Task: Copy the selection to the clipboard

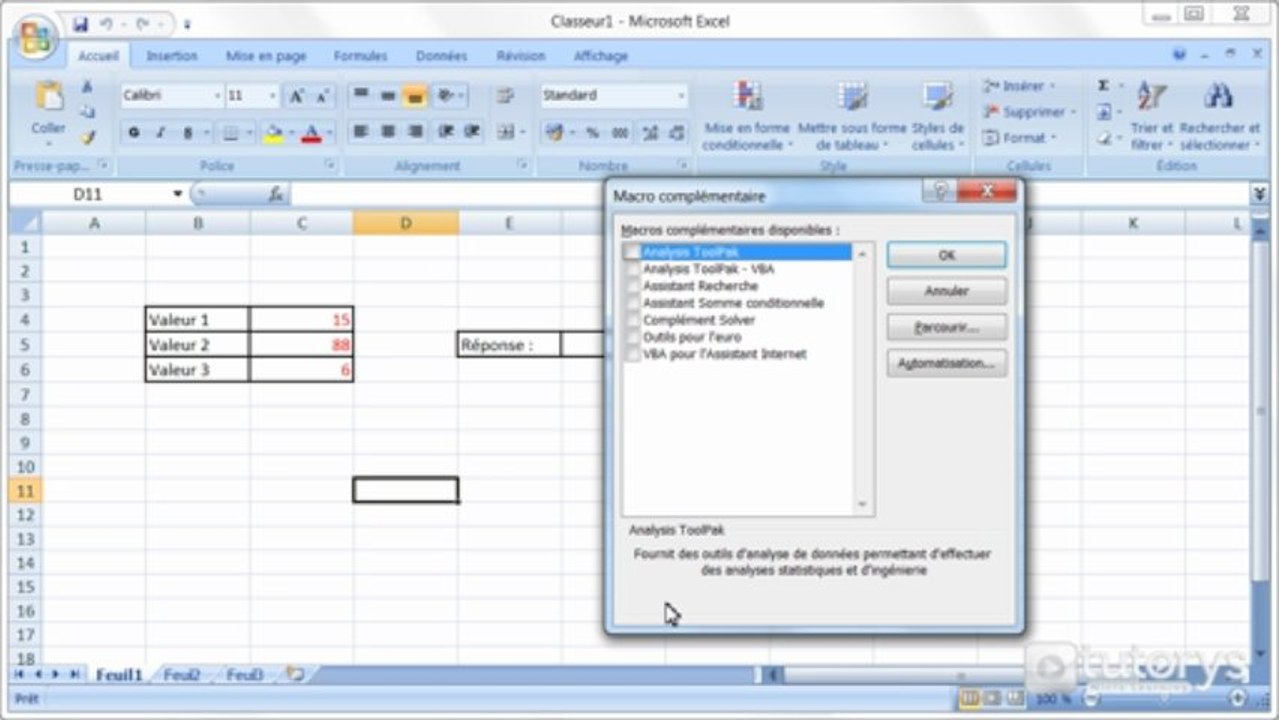Action: click(87, 112)
